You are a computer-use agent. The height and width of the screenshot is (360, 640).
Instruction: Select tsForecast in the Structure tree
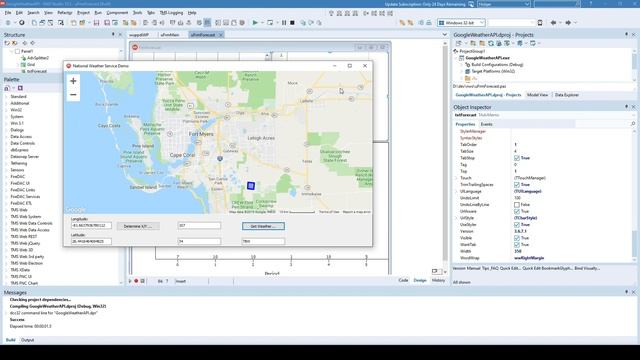tap(37, 71)
